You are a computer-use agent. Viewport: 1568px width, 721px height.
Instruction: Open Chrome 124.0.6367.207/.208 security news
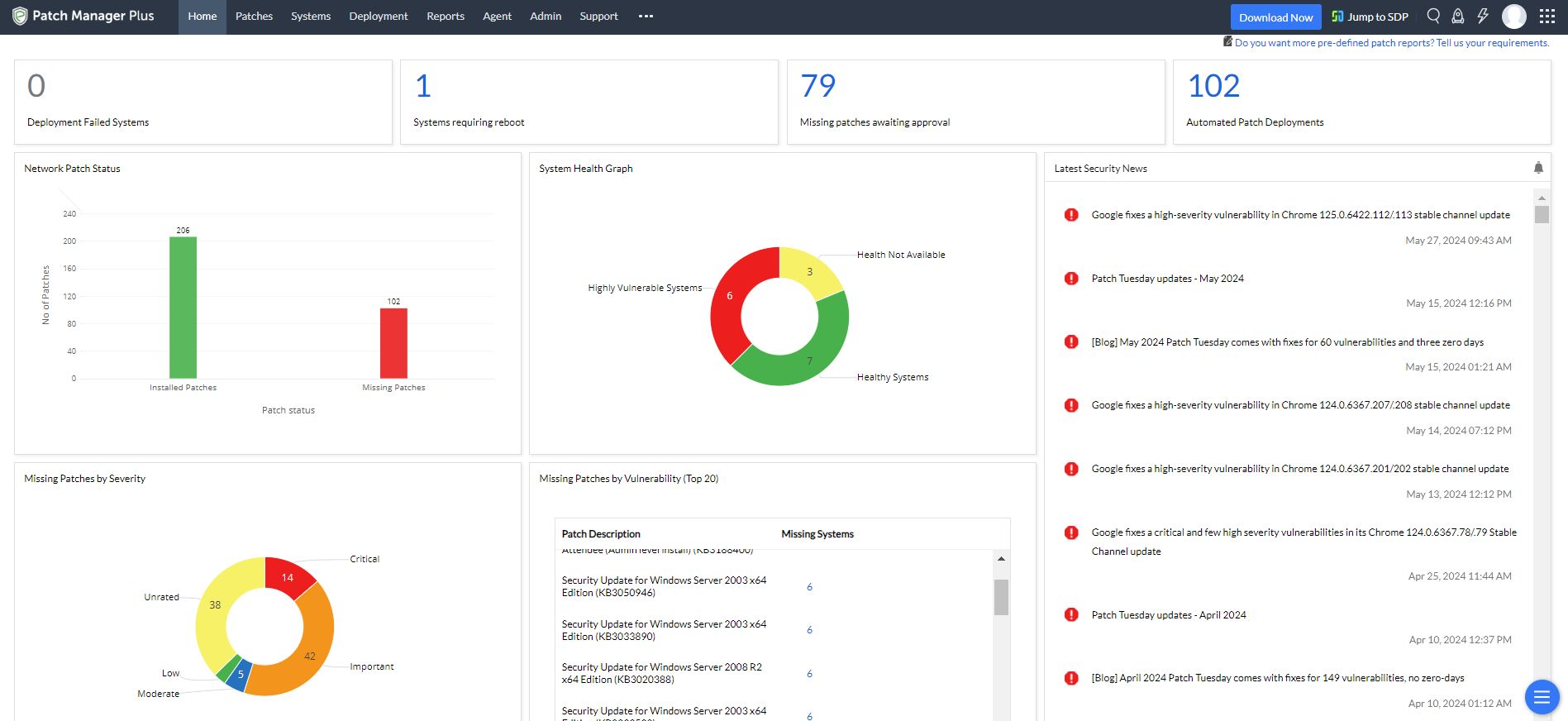click(1300, 405)
